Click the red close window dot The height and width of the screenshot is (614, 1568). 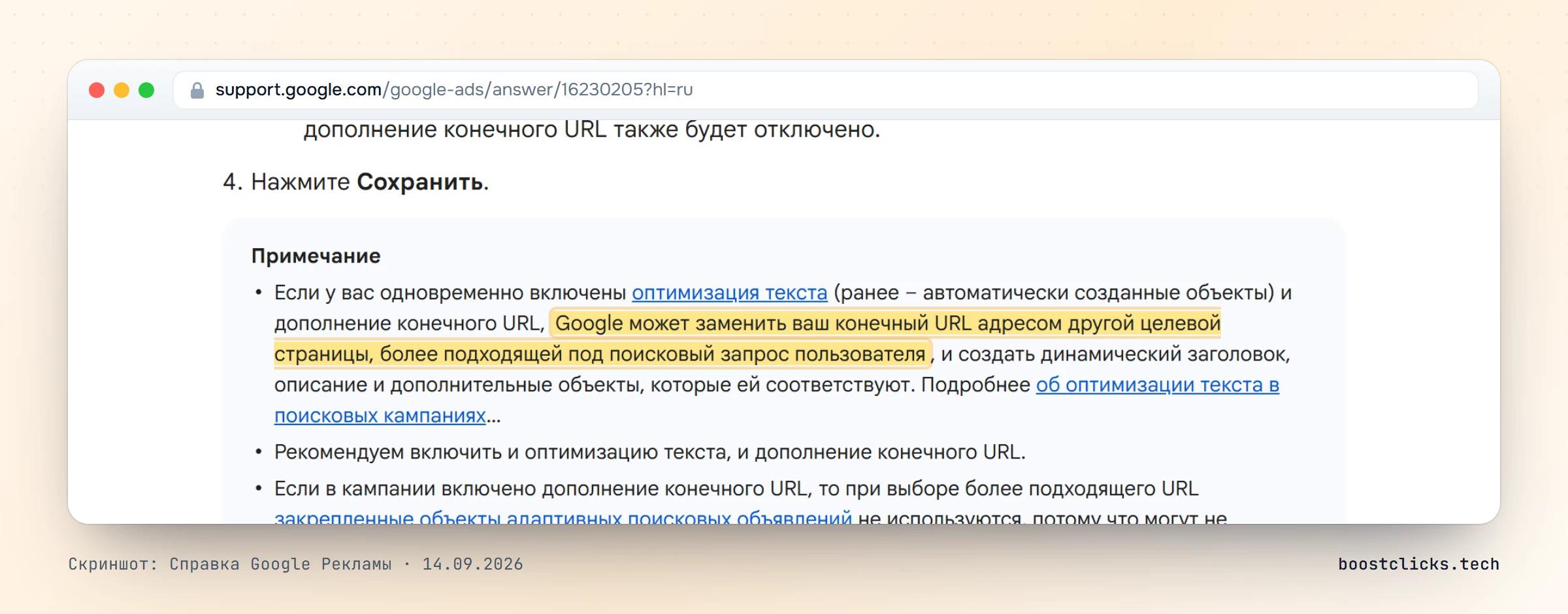[97, 90]
